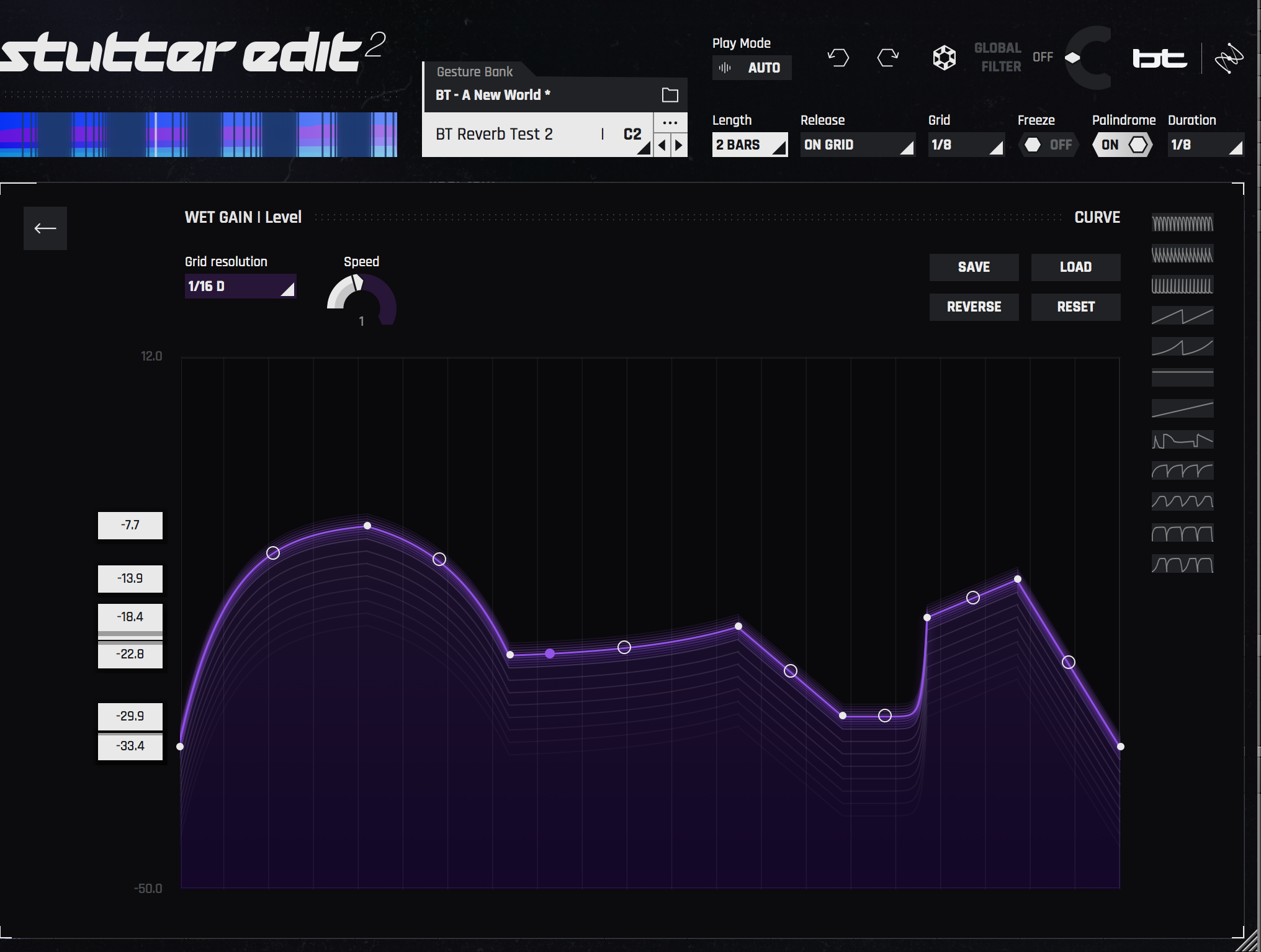
Task: Click the -7.7 value box
Action: click(130, 525)
